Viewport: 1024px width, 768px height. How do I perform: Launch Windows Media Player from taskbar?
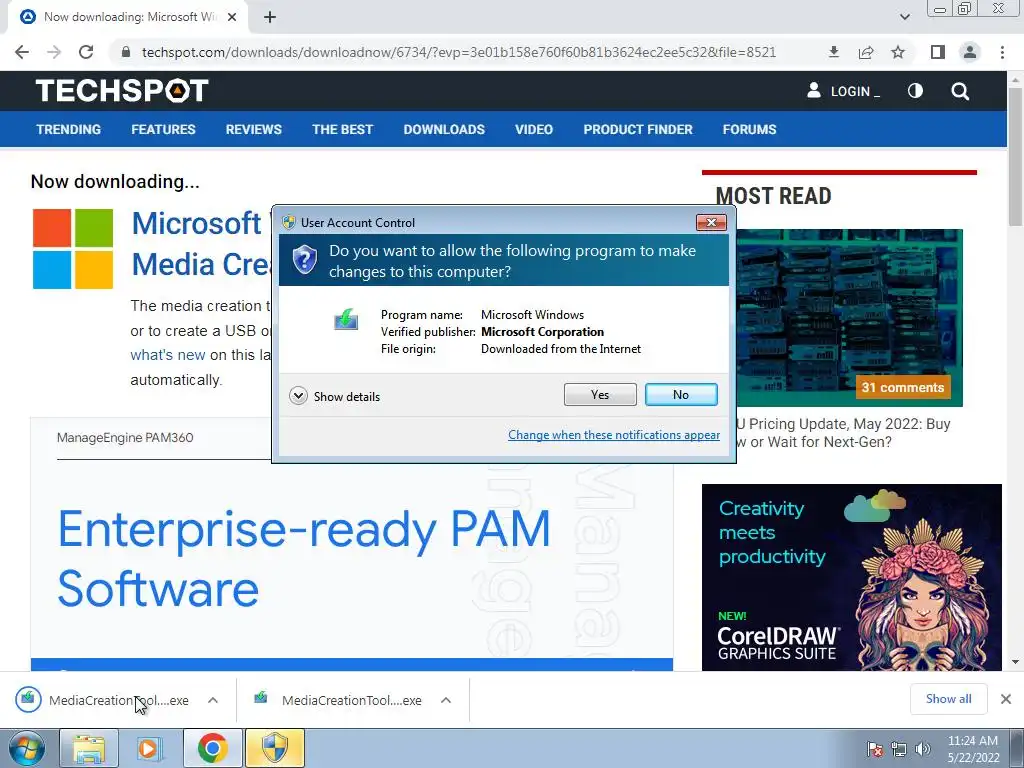(x=150, y=748)
